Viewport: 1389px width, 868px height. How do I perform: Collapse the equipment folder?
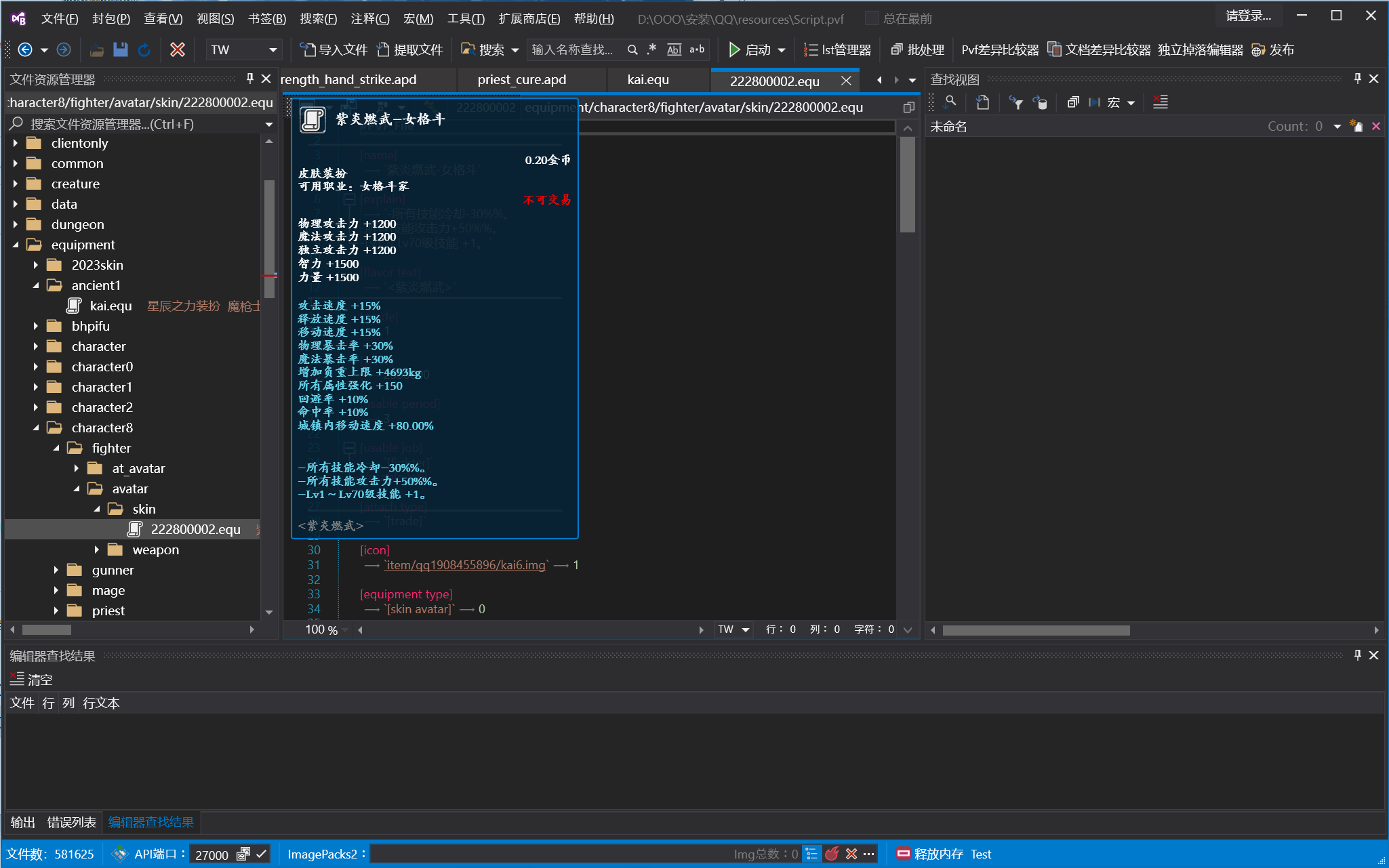16,245
